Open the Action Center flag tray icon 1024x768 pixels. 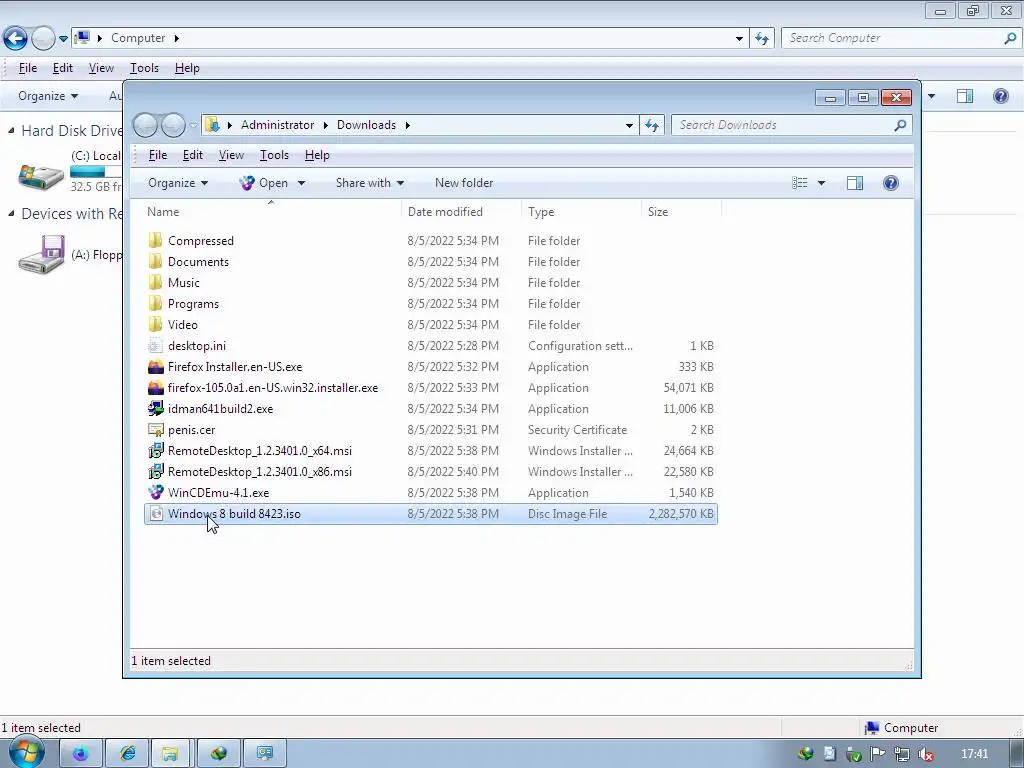click(877, 754)
